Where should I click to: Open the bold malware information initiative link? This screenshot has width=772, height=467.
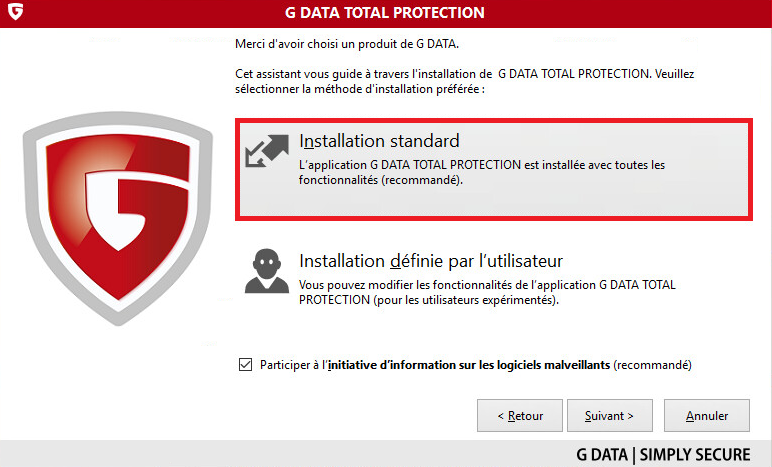(469, 365)
